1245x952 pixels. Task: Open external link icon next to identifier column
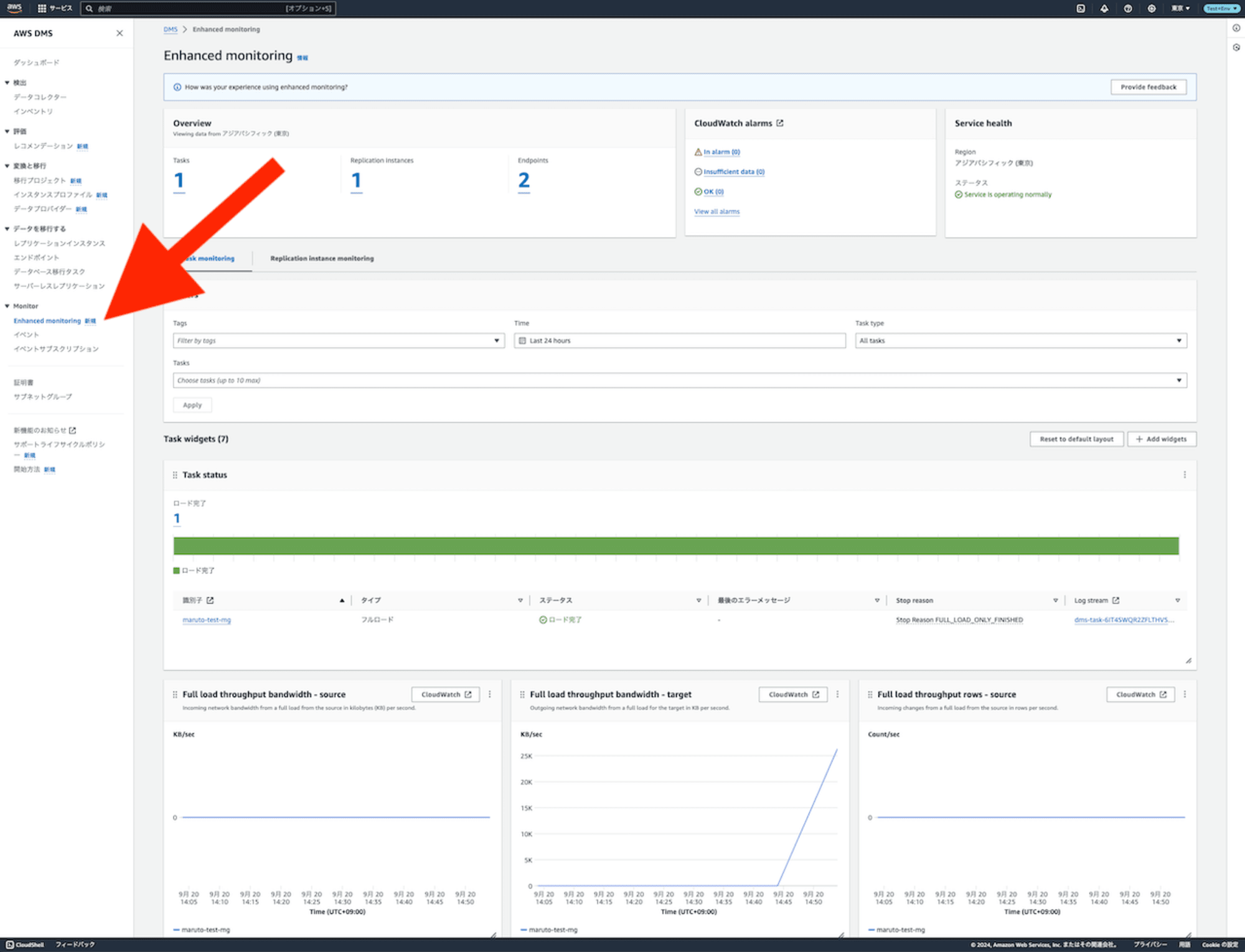[x=210, y=600]
